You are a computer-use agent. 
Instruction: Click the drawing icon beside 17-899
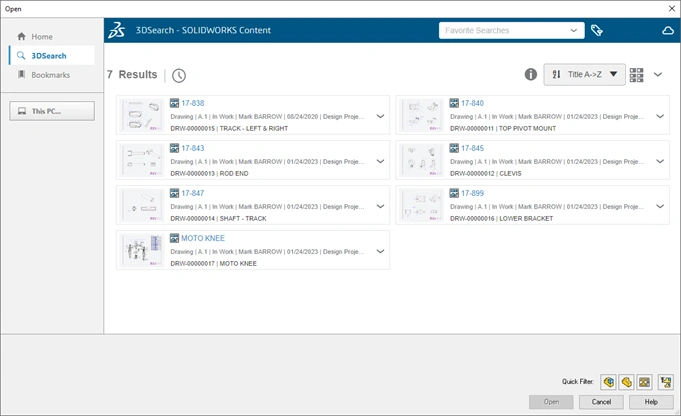454,193
